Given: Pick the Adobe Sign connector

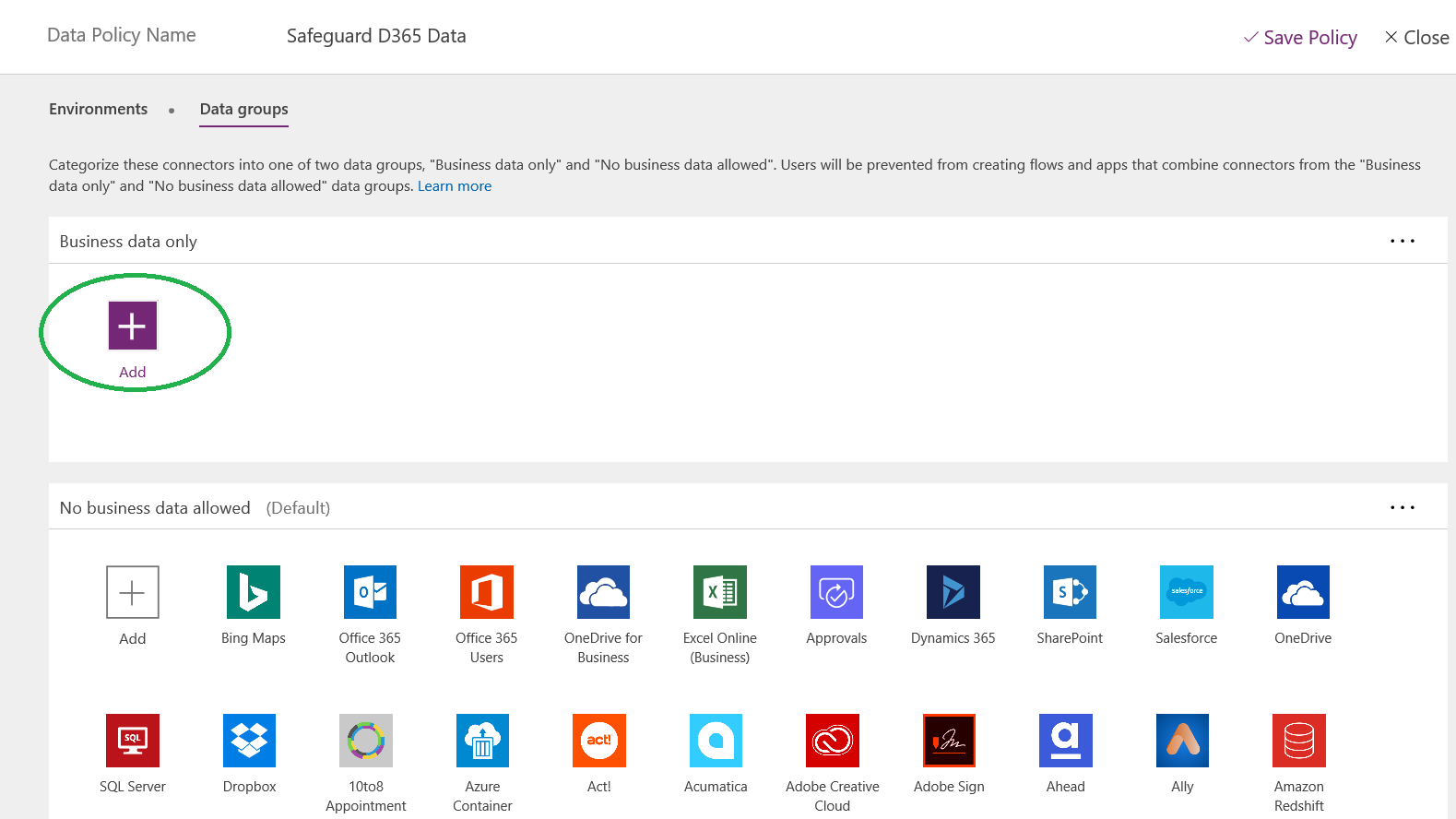Looking at the screenshot, I should [x=949, y=741].
